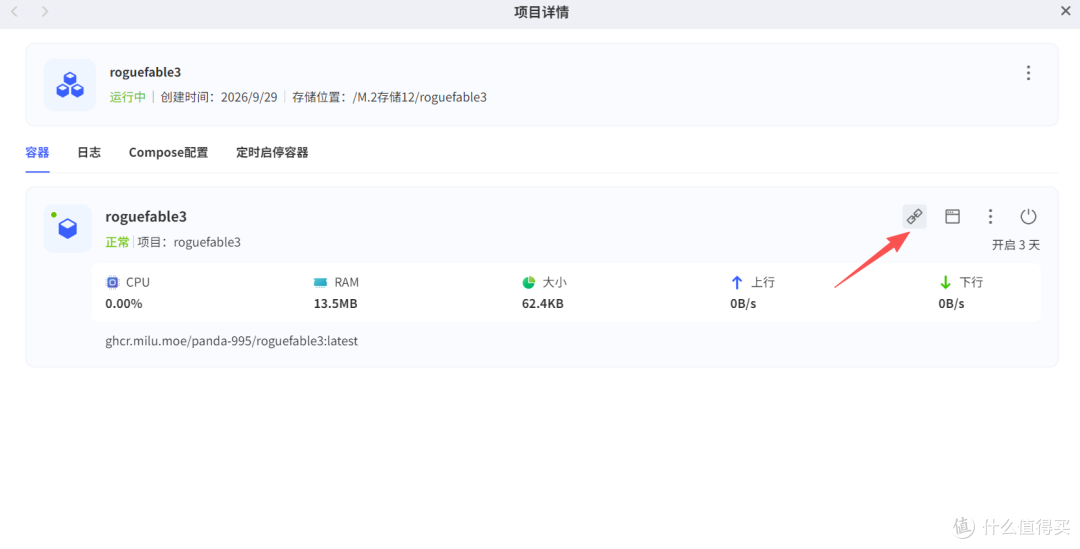Open the container terminal window icon
The height and width of the screenshot is (549, 1080).
coord(952,216)
